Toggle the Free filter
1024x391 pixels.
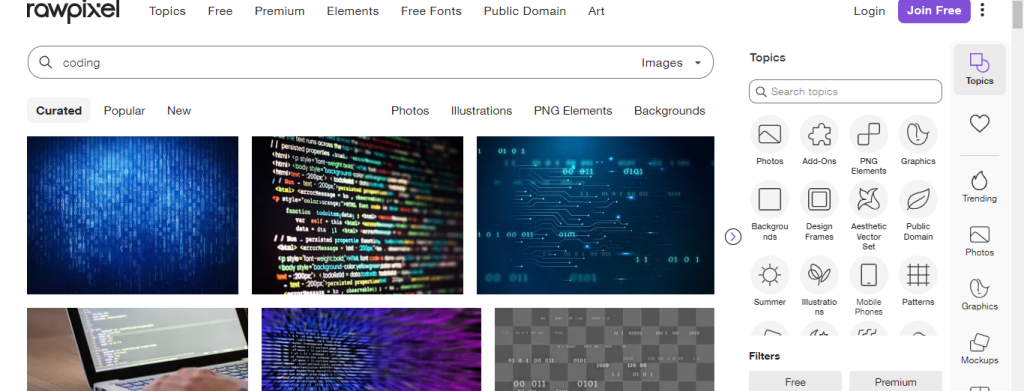(x=795, y=381)
